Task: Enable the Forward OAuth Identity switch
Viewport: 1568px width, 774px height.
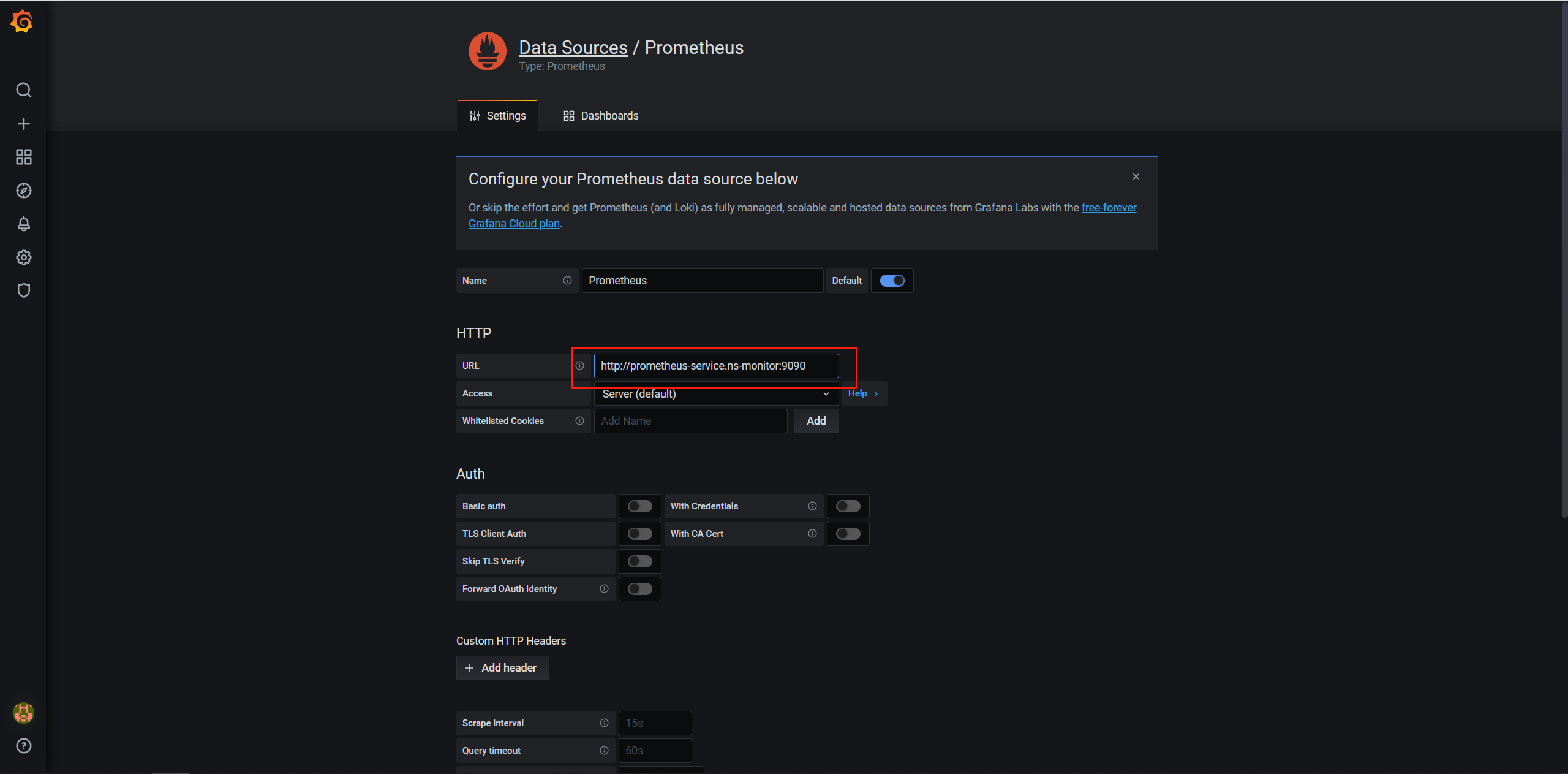Action: [640, 589]
